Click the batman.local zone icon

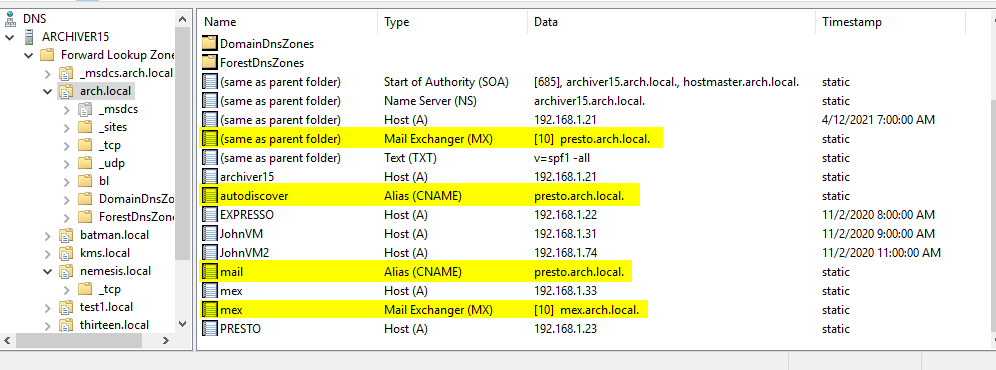coord(67,235)
